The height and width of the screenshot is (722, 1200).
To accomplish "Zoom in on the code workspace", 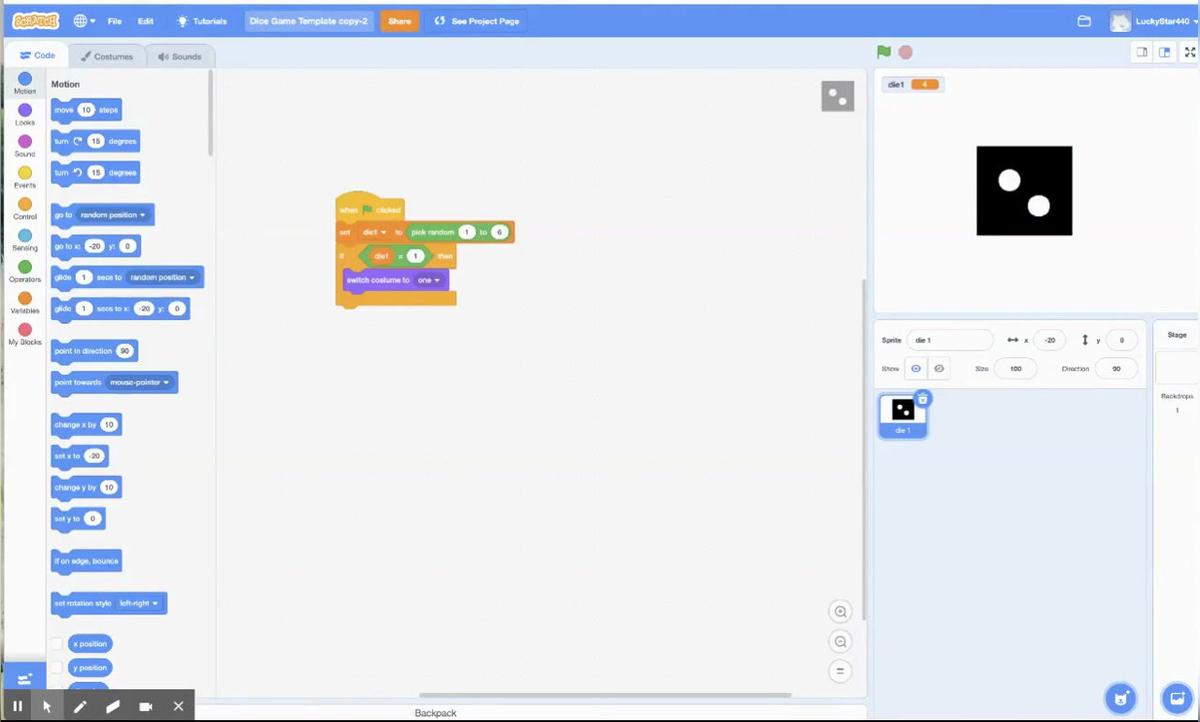I will (x=841, y=612).
